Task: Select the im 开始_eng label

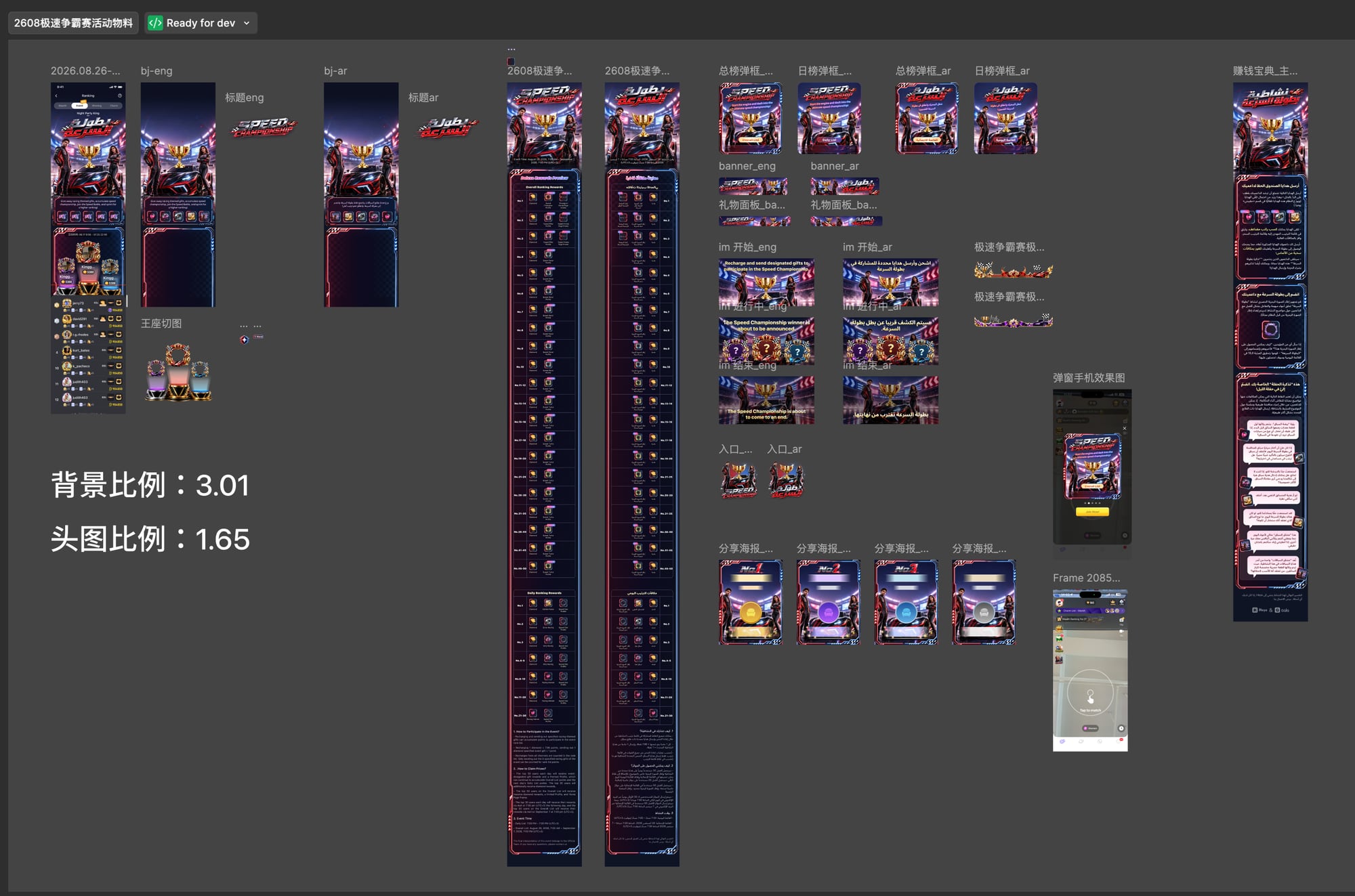Action: [x=747, y=247]
